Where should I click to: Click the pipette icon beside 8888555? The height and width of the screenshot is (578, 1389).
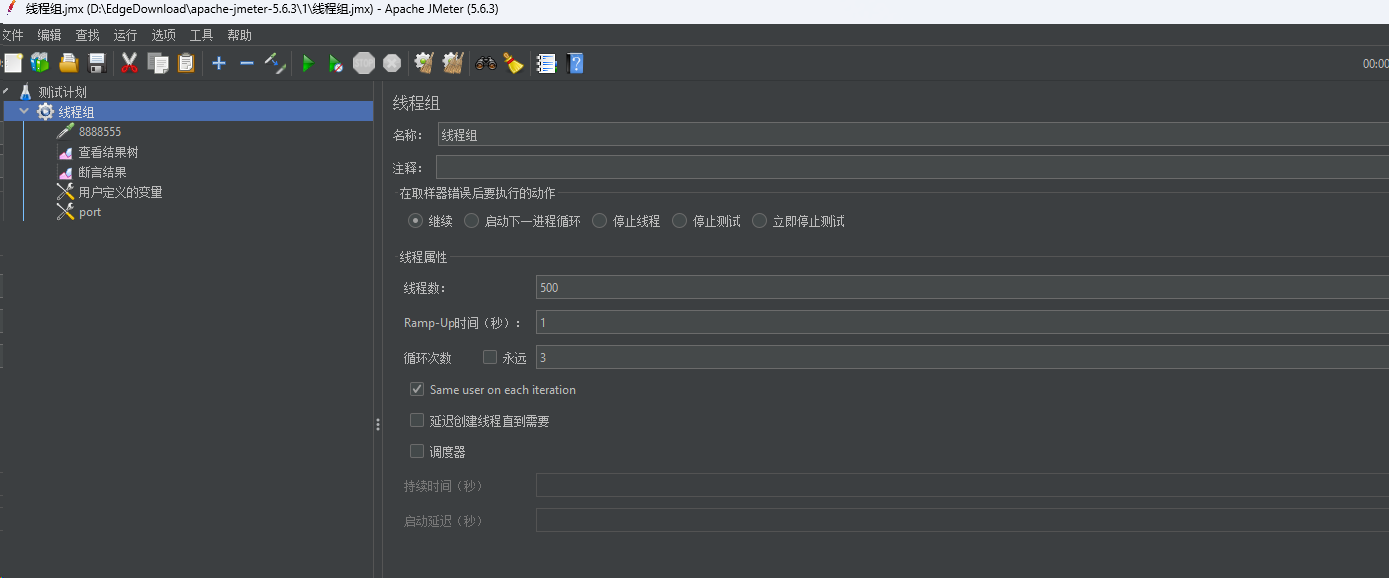(x=66, y=131)
